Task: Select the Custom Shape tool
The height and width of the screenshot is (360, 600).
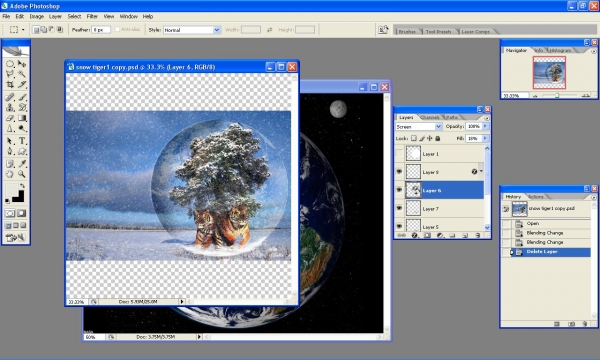Action: [x=22, y=151]
